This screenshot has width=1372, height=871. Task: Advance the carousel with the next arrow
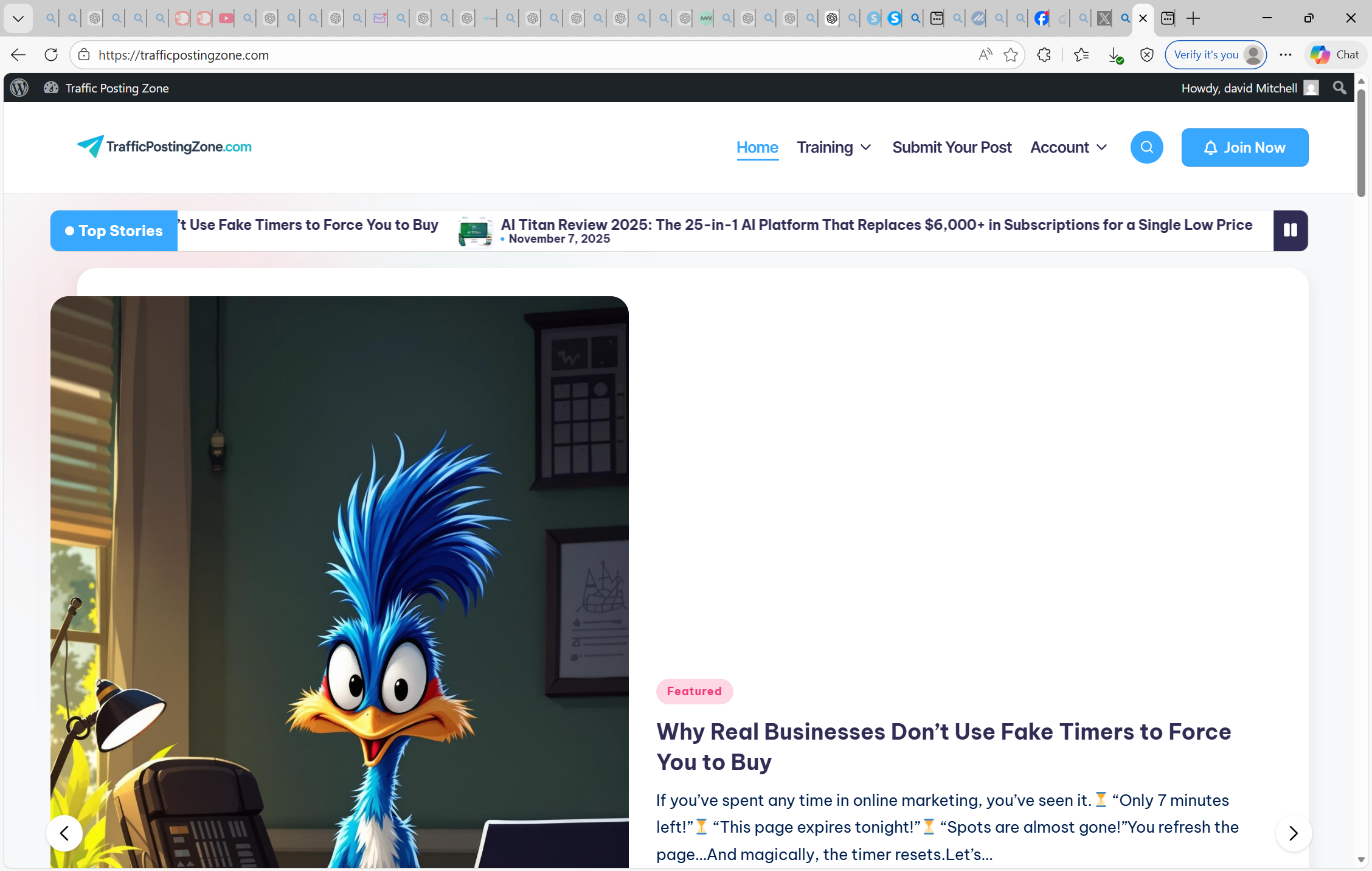1294,833
